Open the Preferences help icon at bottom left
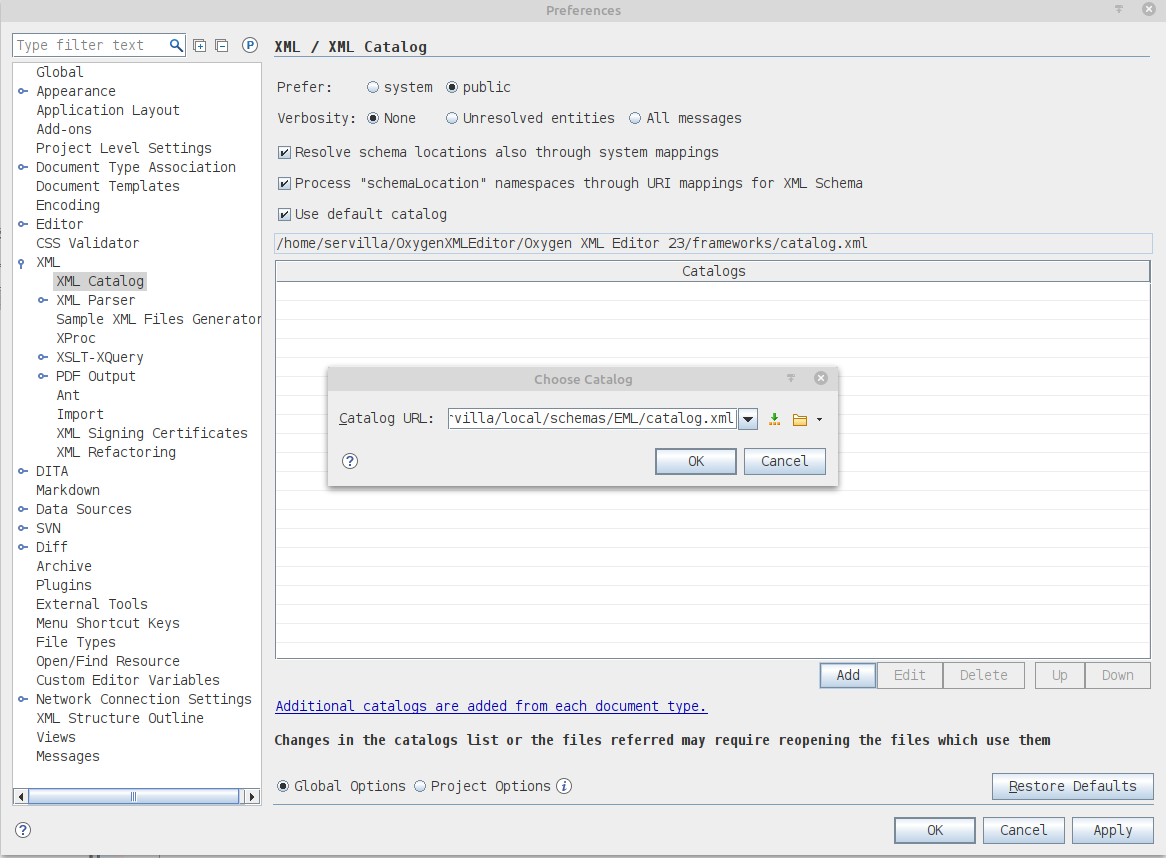 pyautogui.click(x=23, y=830)
